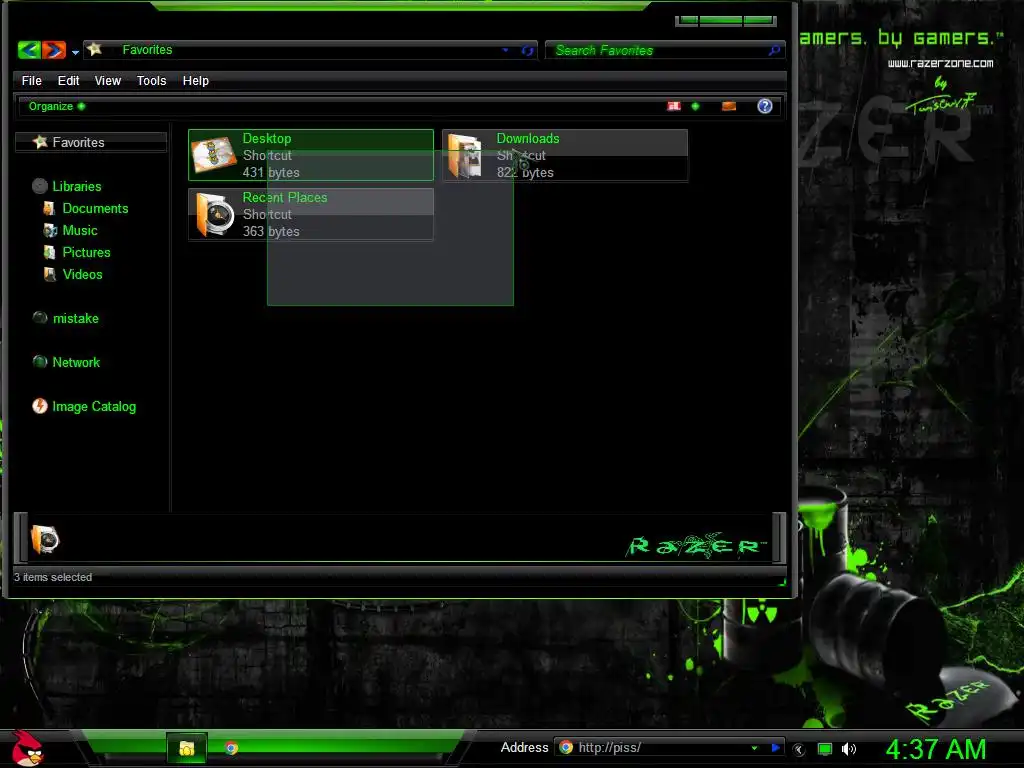Screen dimensions: 1024x768
Task: Open the Edit menu
Action: click(69, 81)
